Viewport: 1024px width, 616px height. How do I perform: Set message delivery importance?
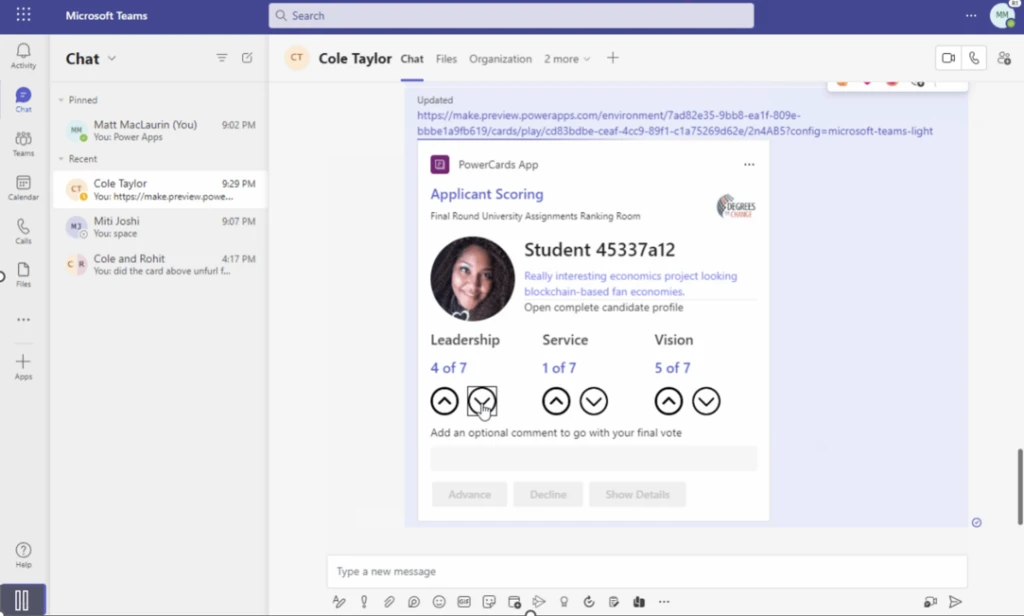point(364,601)
